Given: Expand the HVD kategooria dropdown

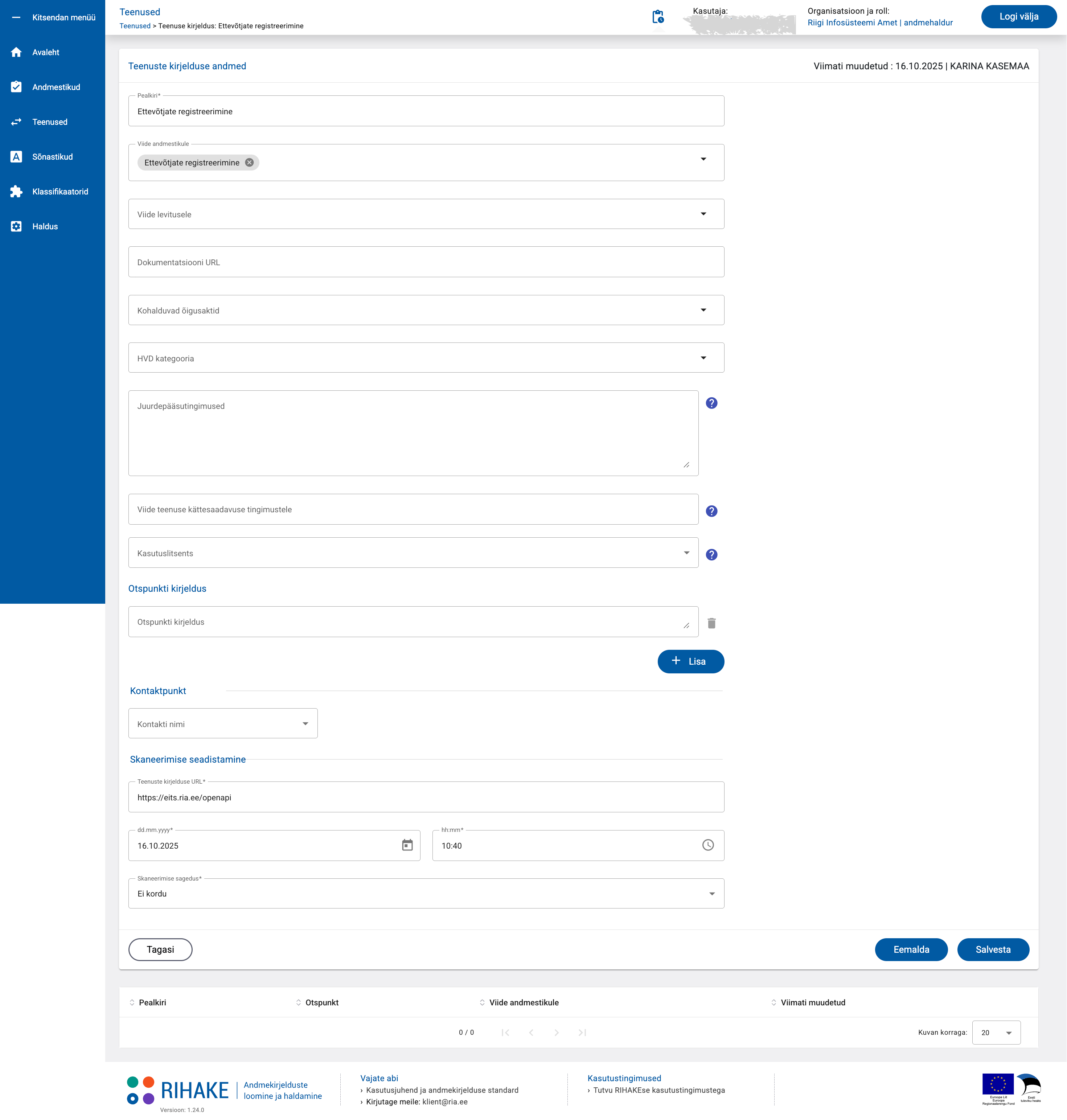Looking at the screenshot, I should [703, 358].
